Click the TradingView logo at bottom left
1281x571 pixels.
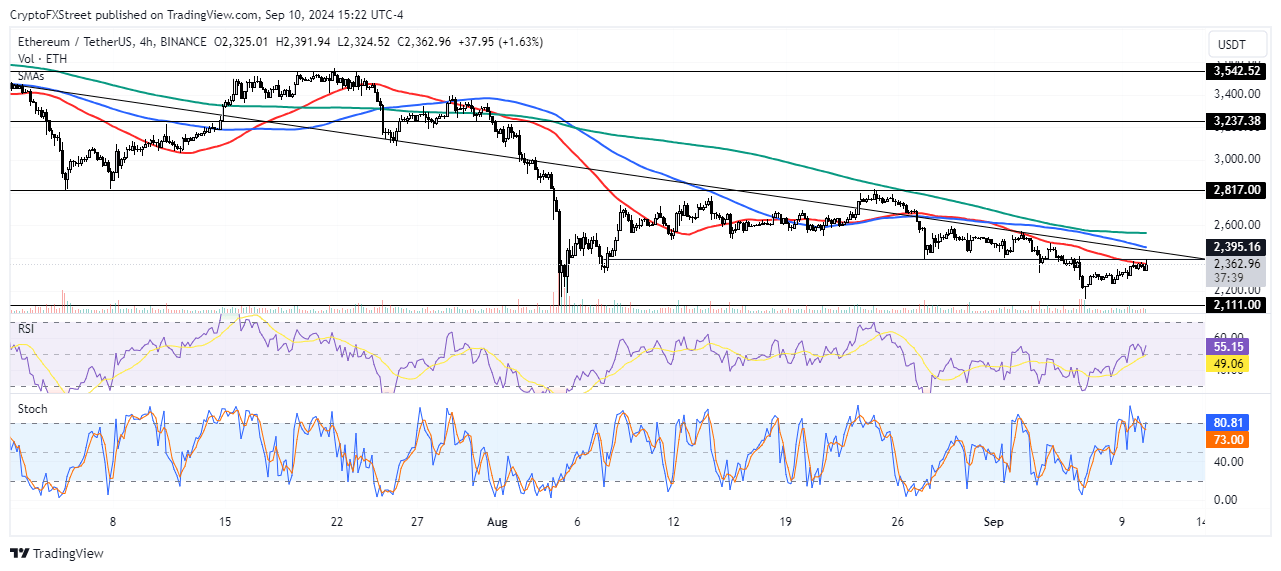click(x=56, y=553)
